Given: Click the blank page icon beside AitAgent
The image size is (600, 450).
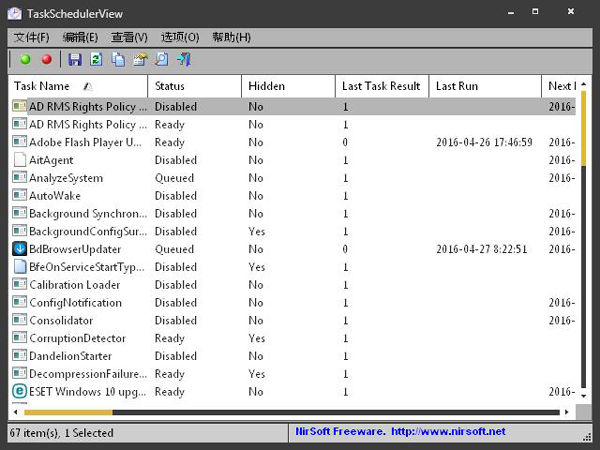Looking at the screenshot, I should pyautogui.click(x=20, y=160).
